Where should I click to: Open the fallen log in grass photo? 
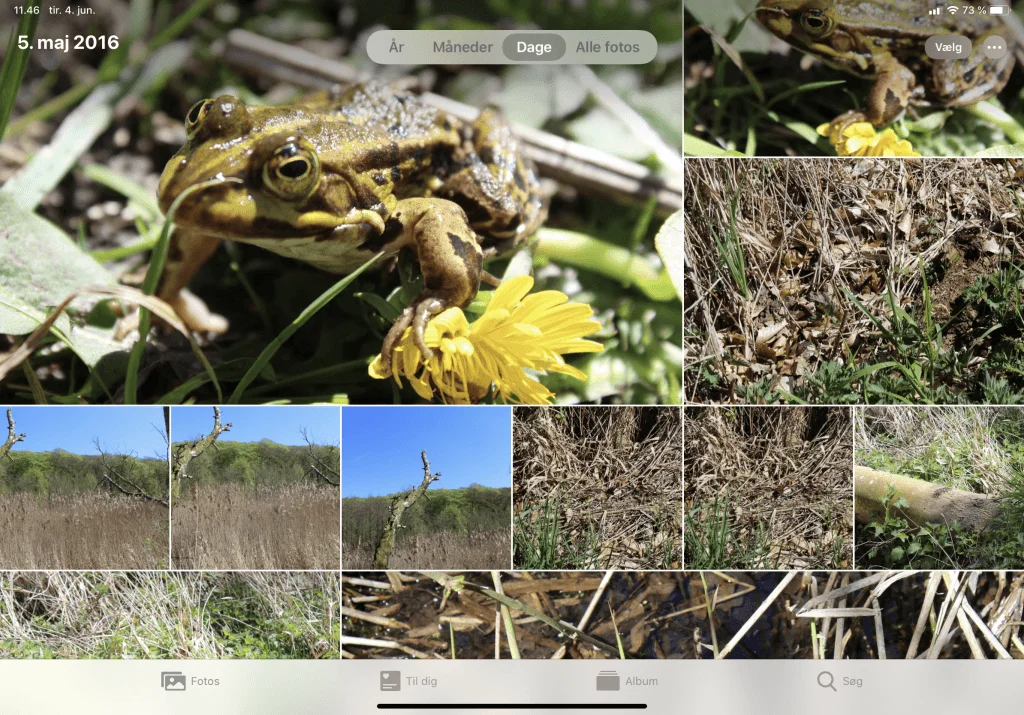(940, 488)
